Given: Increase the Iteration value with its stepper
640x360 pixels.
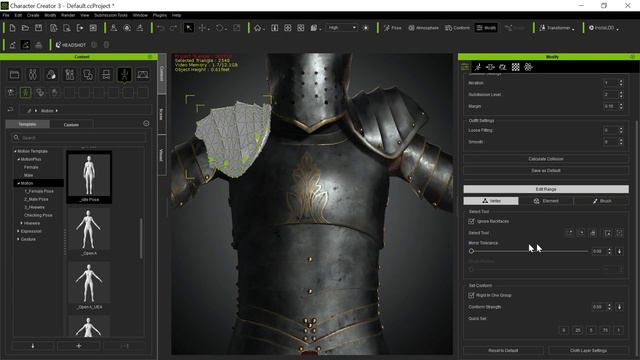Looking at the screenshot, I should point(621,81).
